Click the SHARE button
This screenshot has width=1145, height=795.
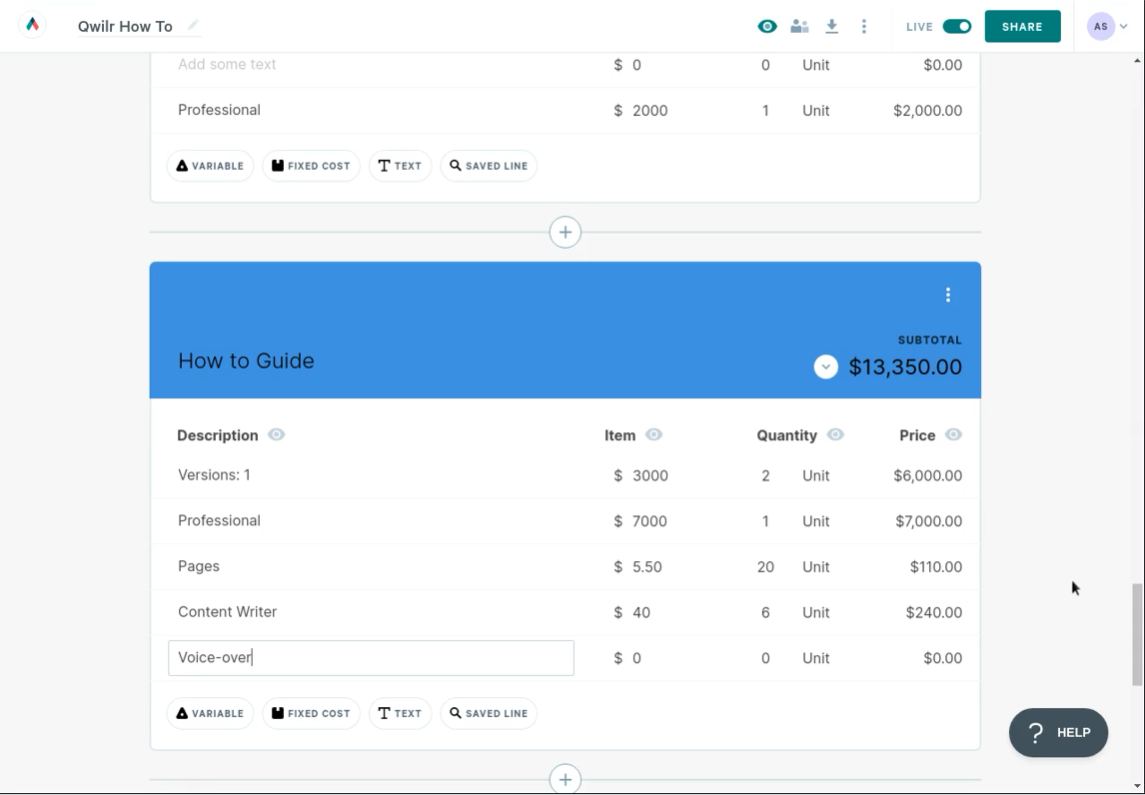[x=1022, y=26]
